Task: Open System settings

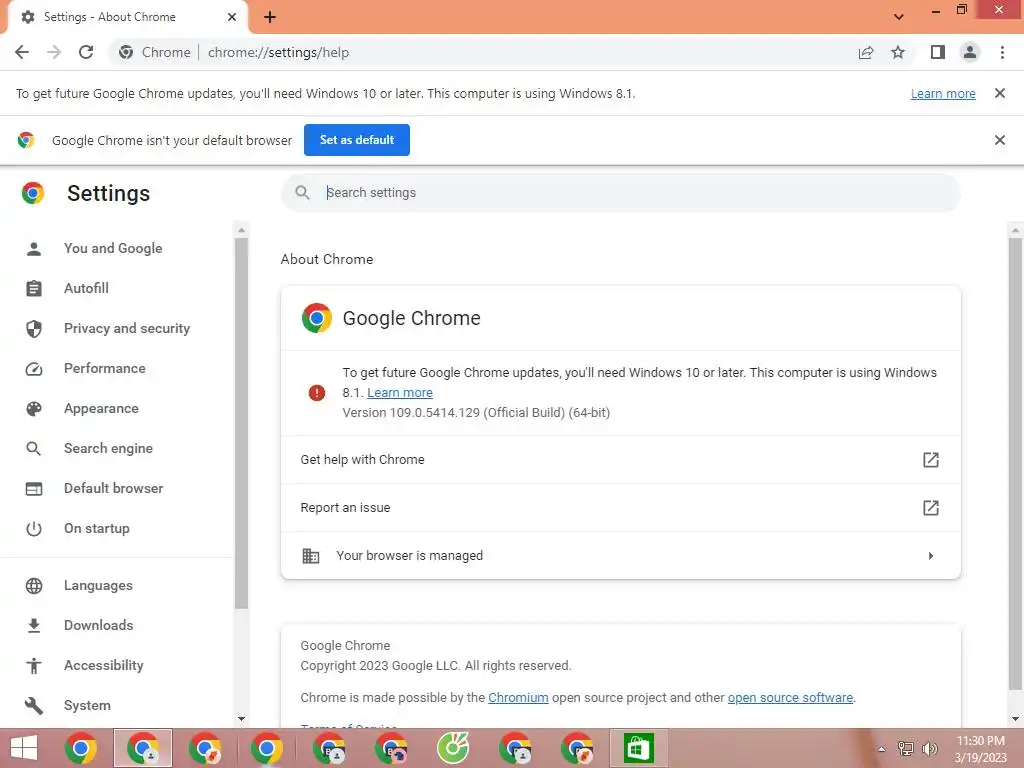Action: click(87, 705)
